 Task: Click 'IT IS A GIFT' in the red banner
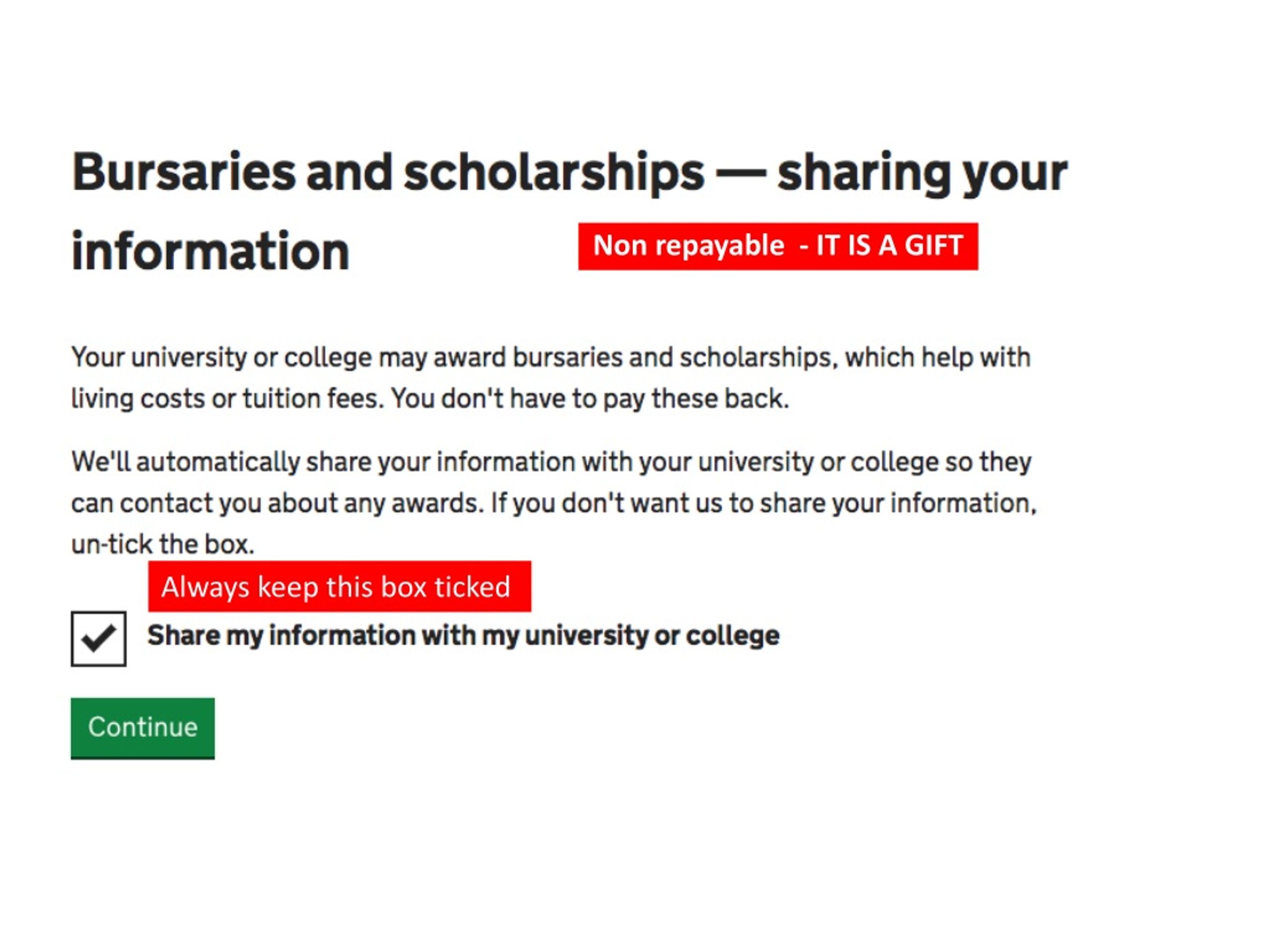889,245
